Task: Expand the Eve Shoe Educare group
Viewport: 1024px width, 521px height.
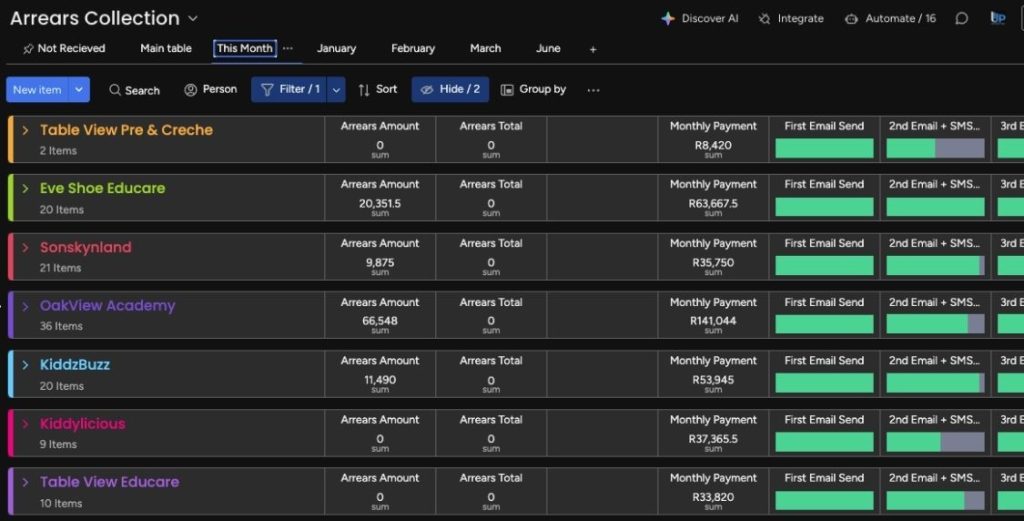Action: [x=26, y=189]
